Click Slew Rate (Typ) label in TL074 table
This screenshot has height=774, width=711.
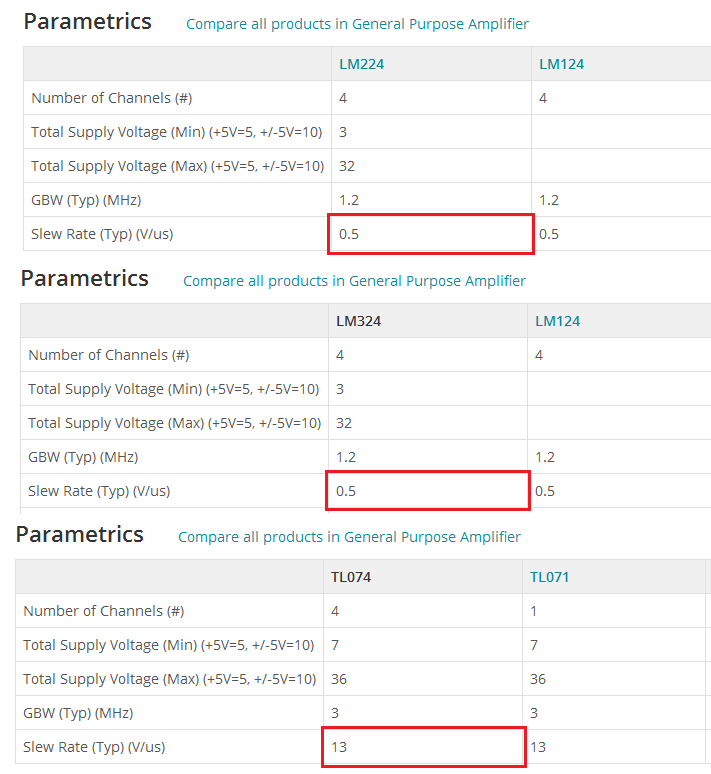coord(94,747)
